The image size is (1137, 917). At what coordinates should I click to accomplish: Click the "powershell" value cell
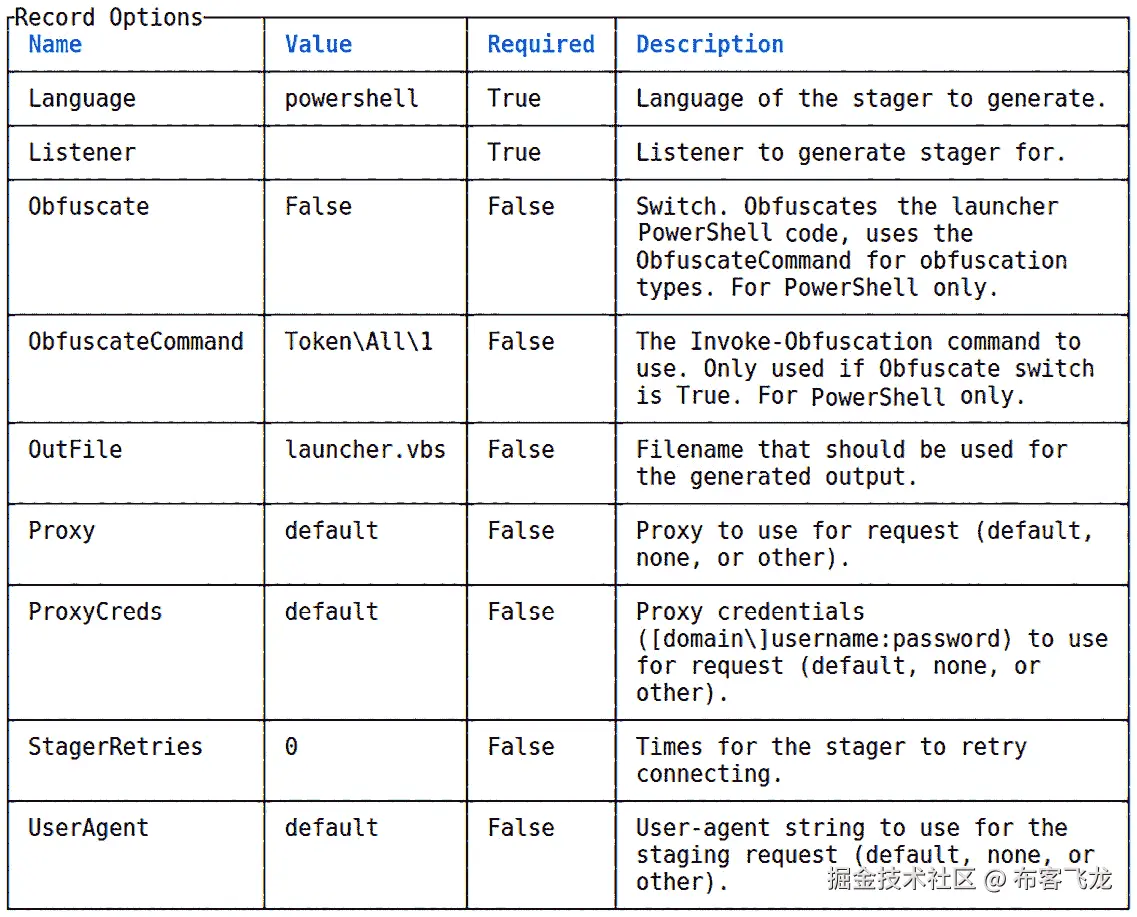tap(351, 99)
